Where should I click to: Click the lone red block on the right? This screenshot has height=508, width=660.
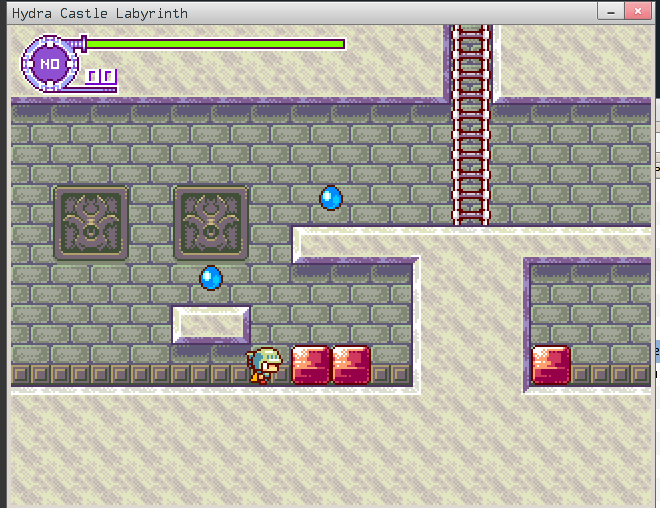click(x=550, y=365)
